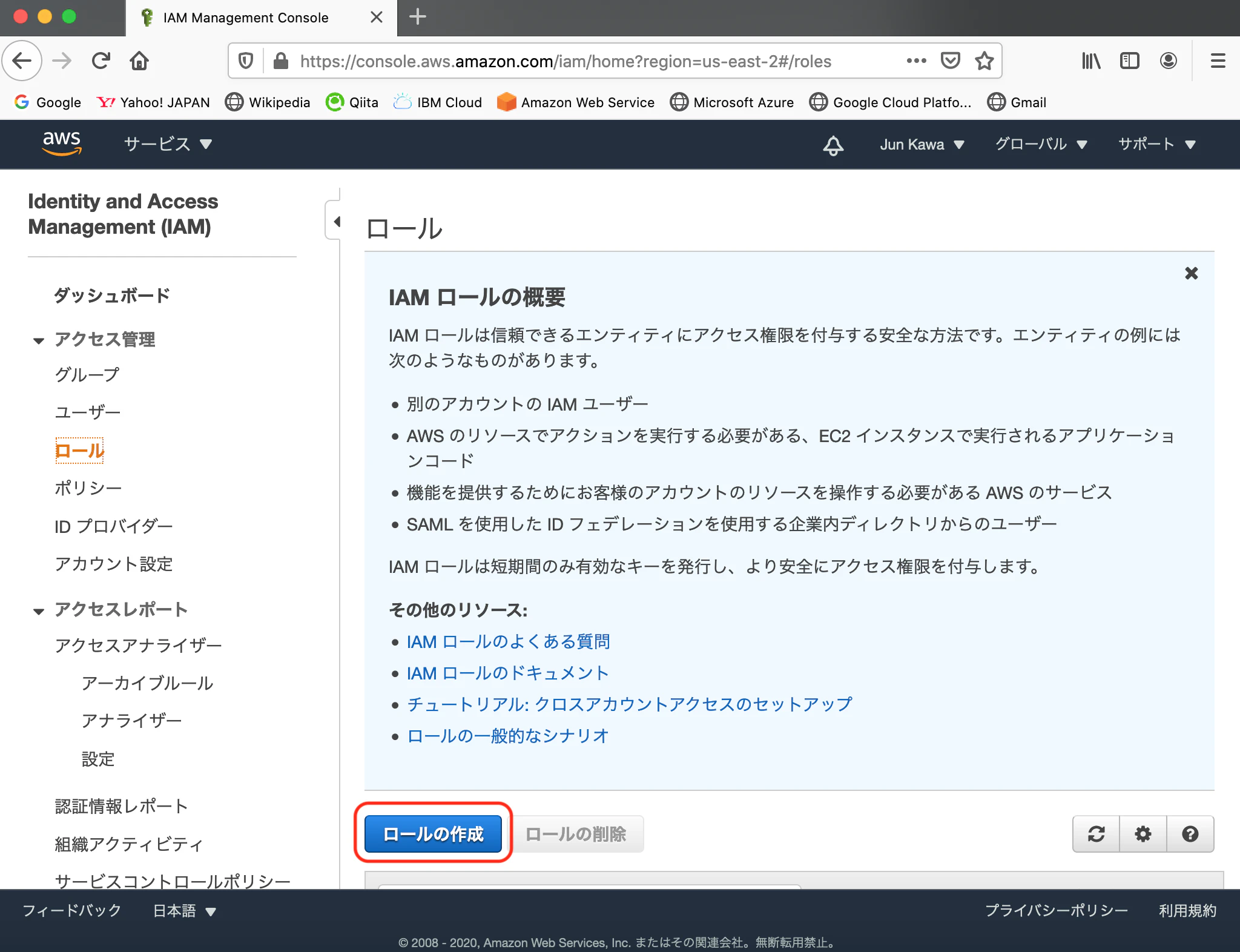The width and height of the screenshot is (1240, 952).
Task: Select ポリシー in the sidebar
Action: [88, 488]
